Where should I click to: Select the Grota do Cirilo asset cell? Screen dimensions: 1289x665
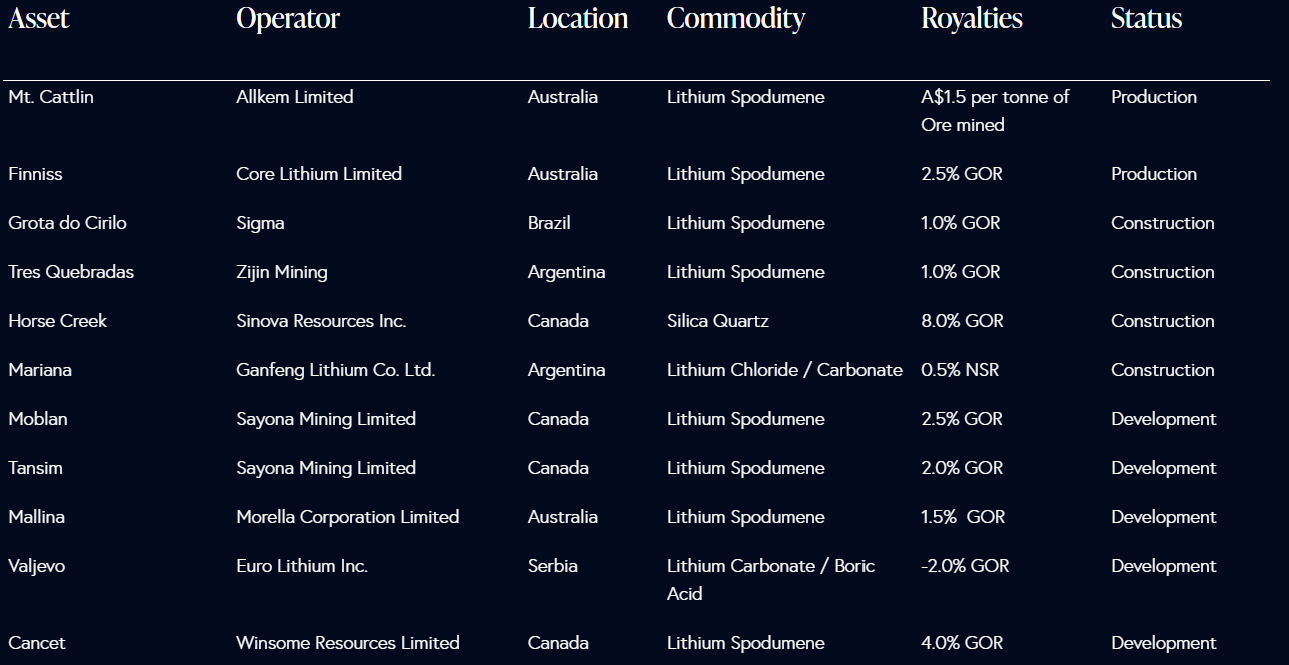point(68,223)
